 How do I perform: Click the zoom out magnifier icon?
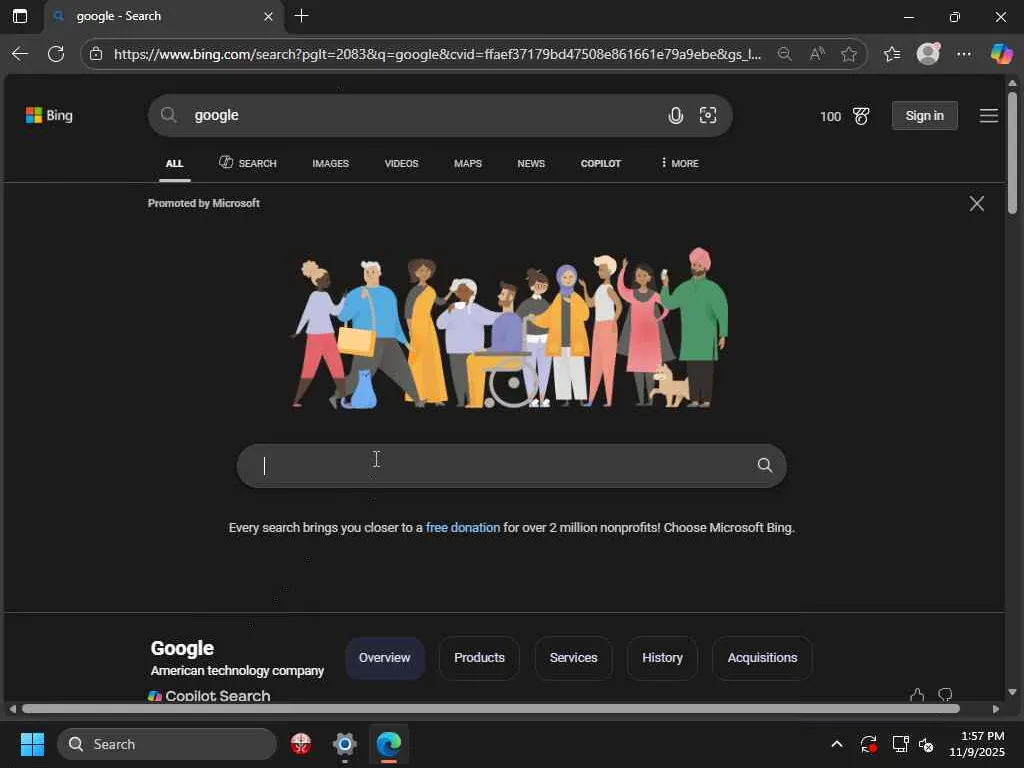[x=785, y=54]
